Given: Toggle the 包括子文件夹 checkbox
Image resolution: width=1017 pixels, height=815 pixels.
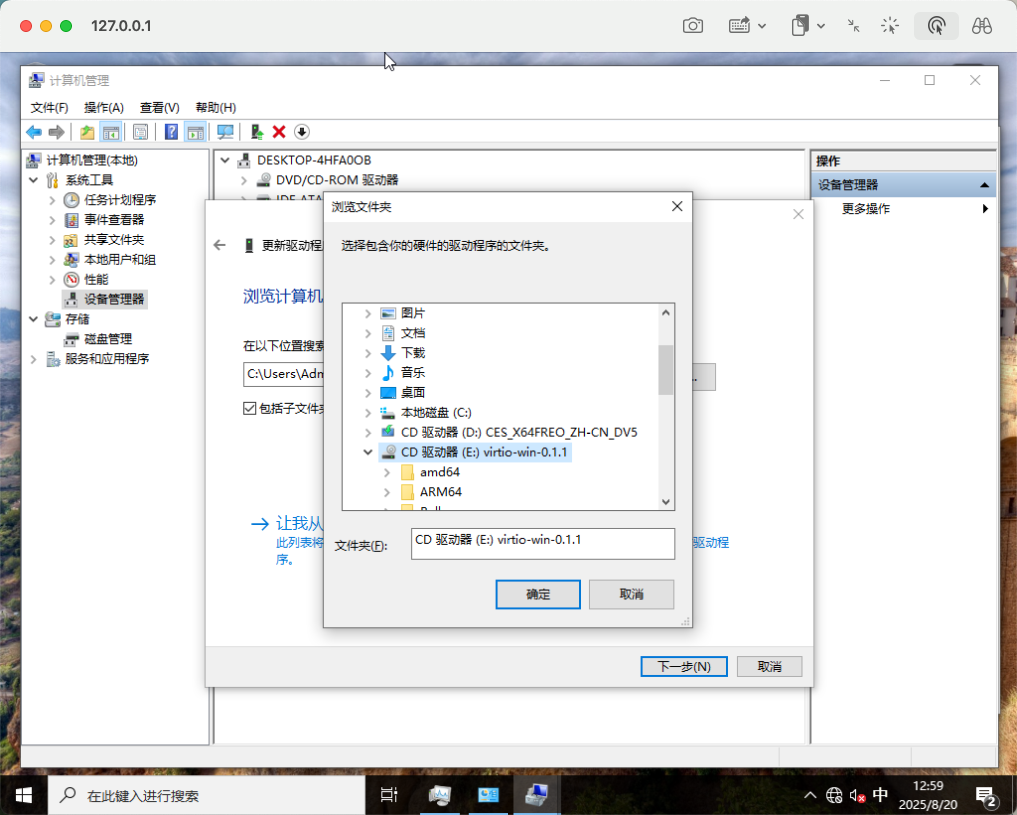Looking at the screenshot, I should [x=250, y=408].
